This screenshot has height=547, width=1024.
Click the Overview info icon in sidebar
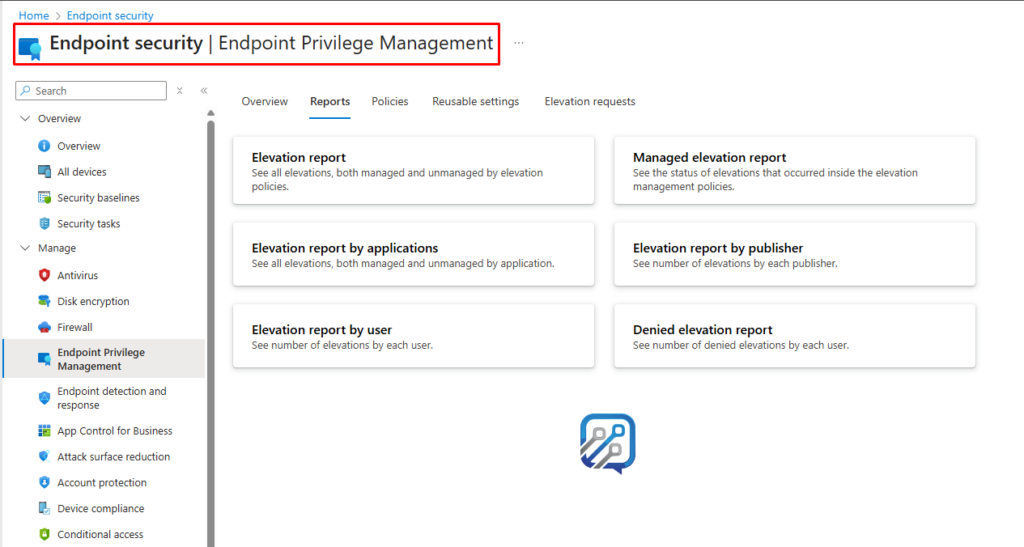click(44, 146)
